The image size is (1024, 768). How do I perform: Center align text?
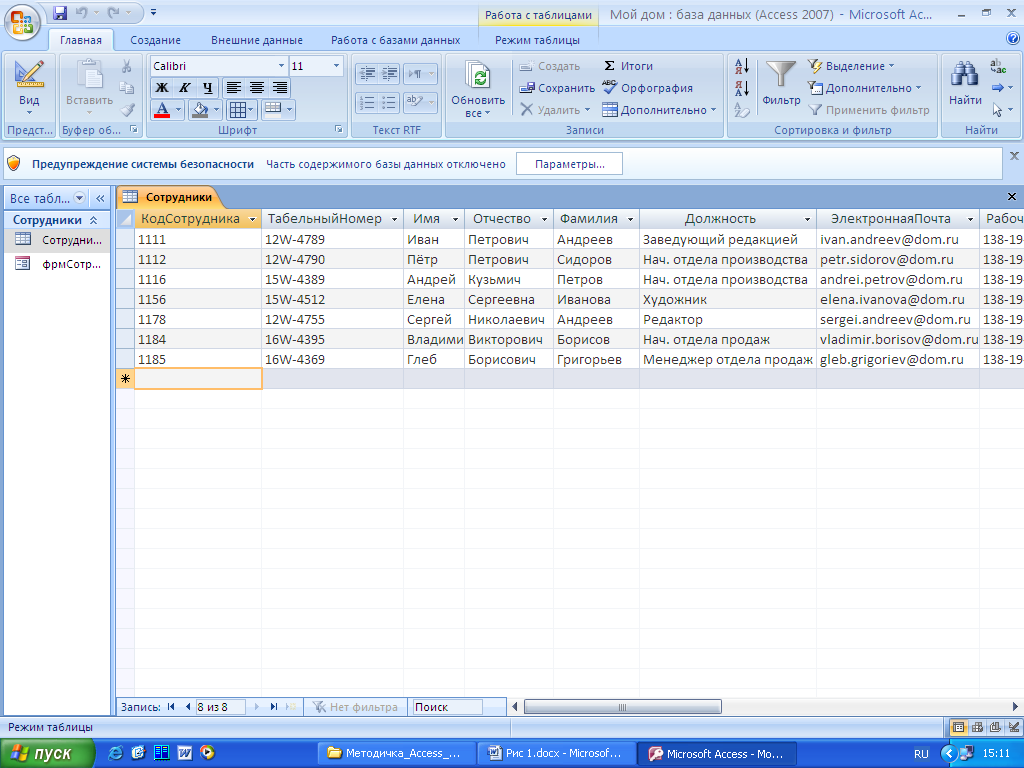(257, 88)
